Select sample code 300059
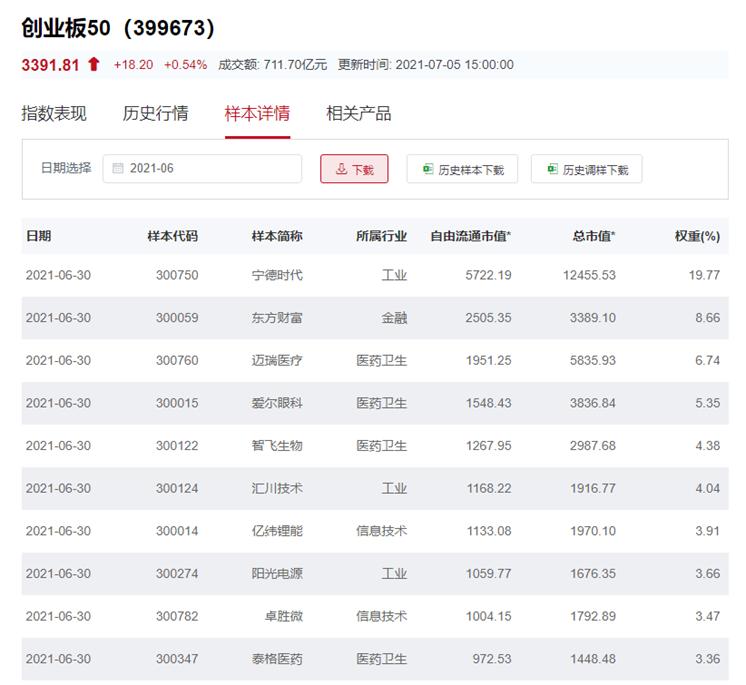746x685 pixels. [177, 318]
